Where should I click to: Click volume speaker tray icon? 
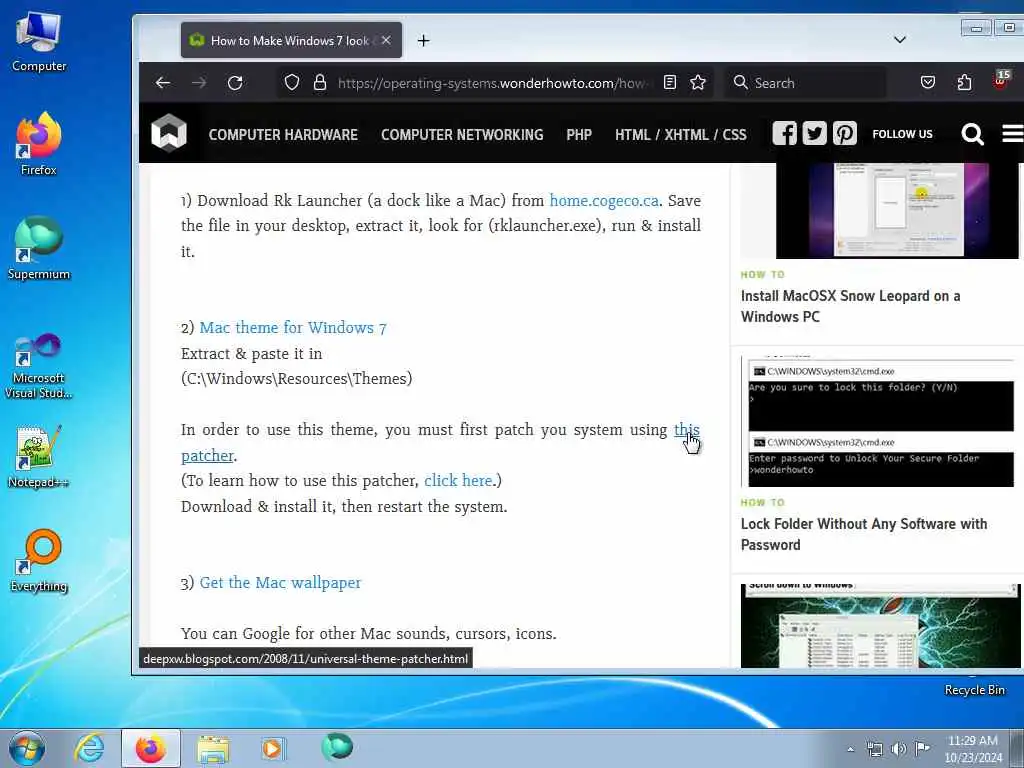pos(899,749)
